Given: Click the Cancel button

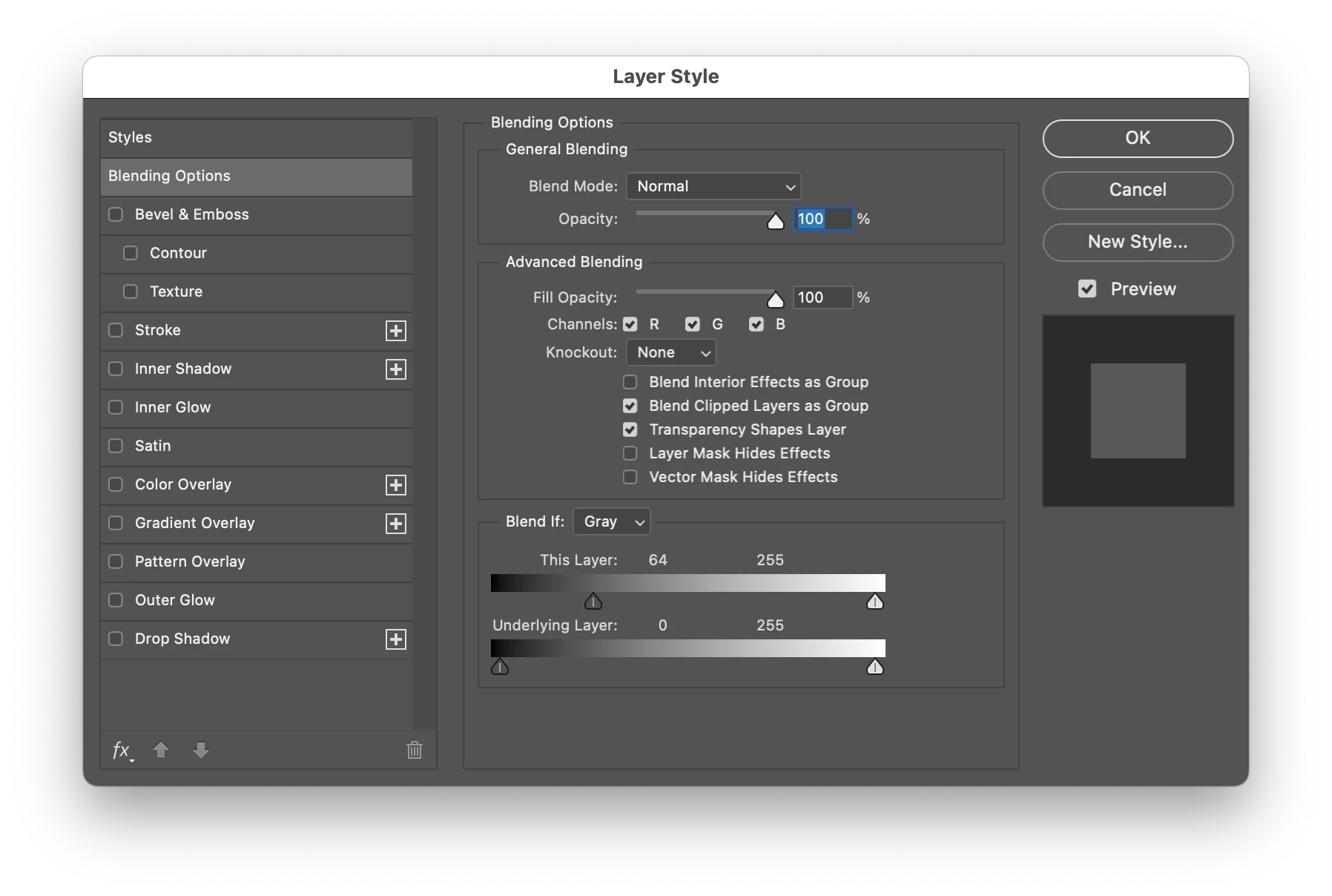Looking at the screenshot, I should point(1138,190).
